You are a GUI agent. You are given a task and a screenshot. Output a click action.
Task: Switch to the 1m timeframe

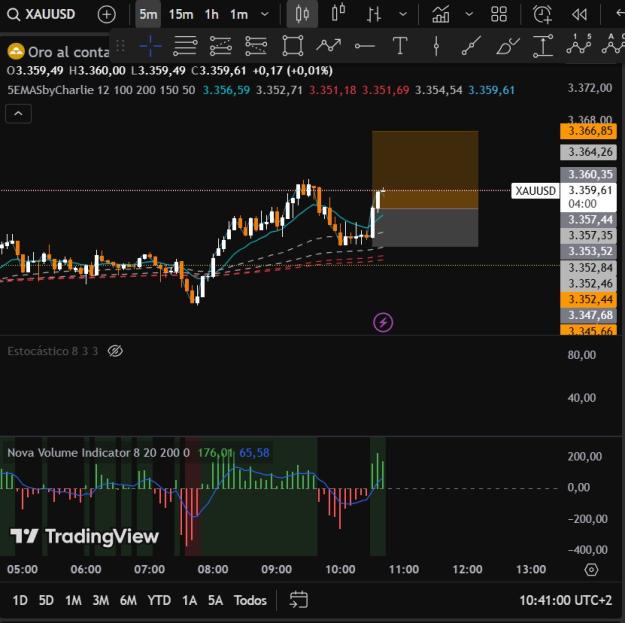[239, 15]
